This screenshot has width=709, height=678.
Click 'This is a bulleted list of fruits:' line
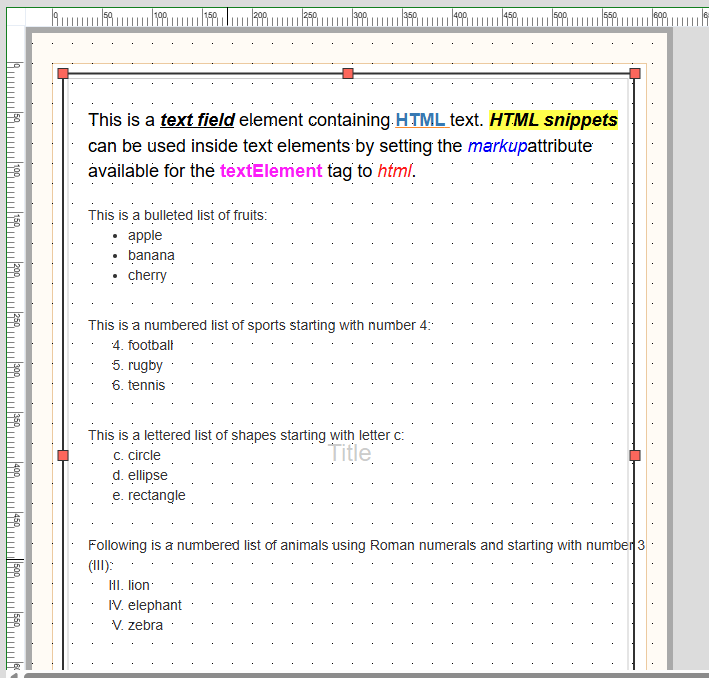[177, 215]
